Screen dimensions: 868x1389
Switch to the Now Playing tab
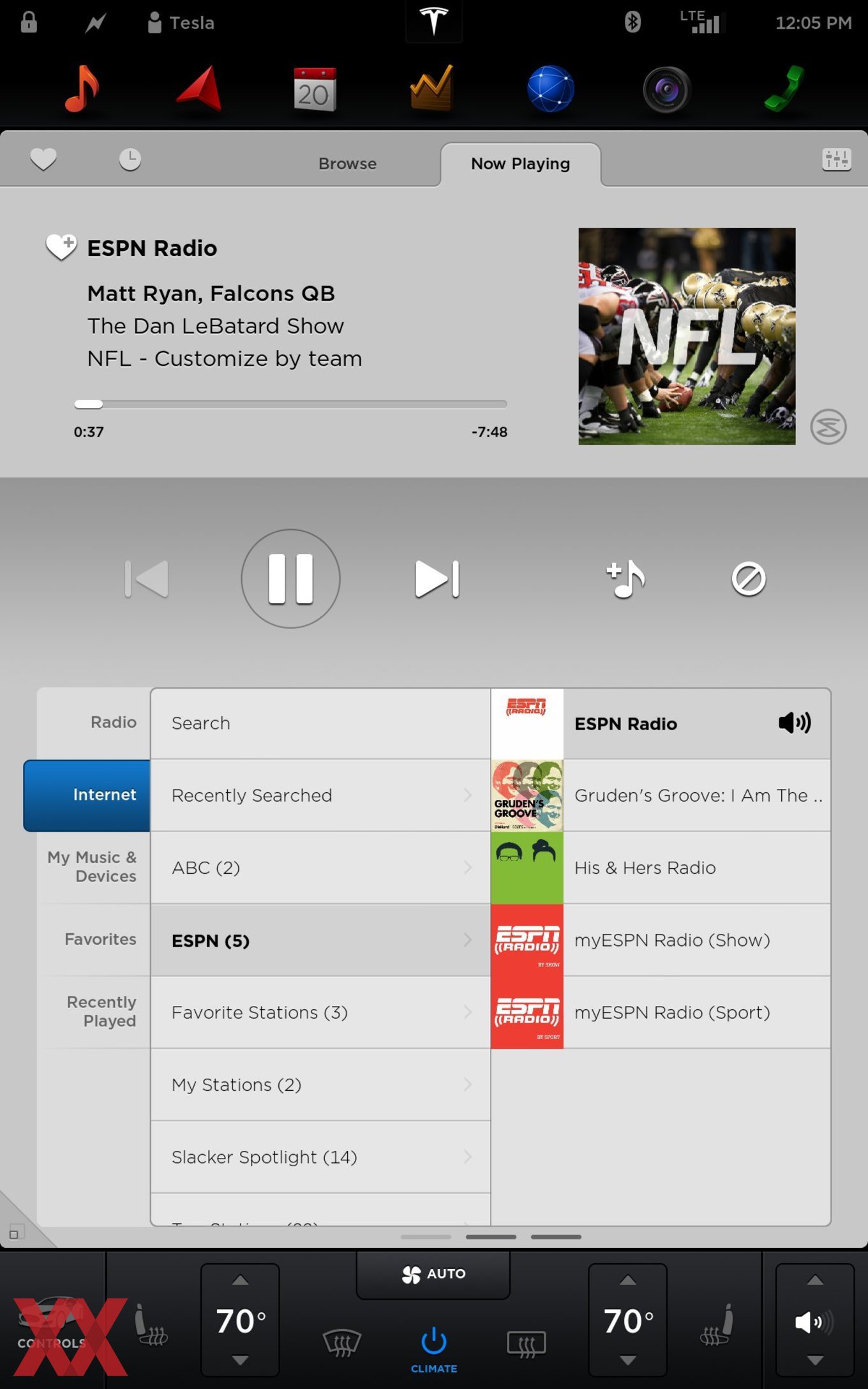tap(521, 164)
